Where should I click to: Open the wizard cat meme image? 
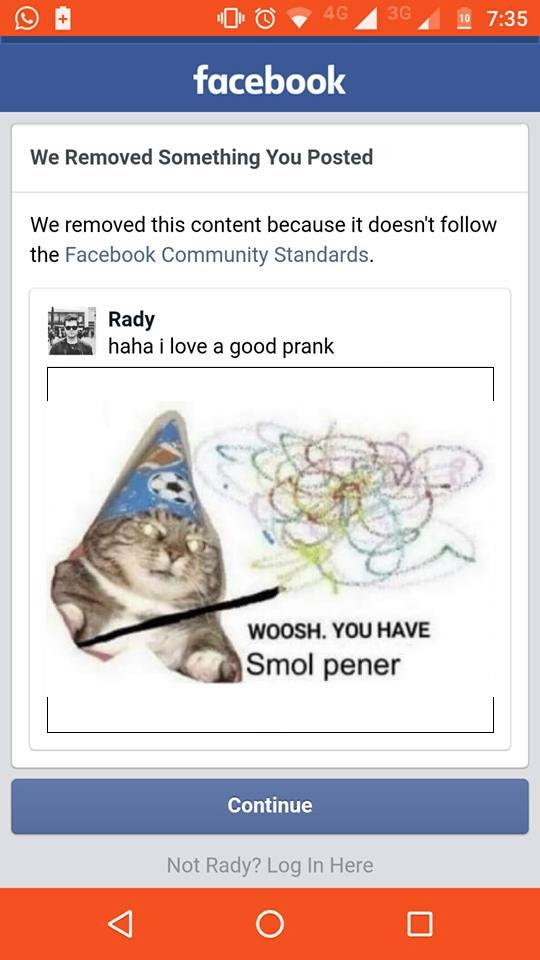pyautogui.click(x=270, y=549)
